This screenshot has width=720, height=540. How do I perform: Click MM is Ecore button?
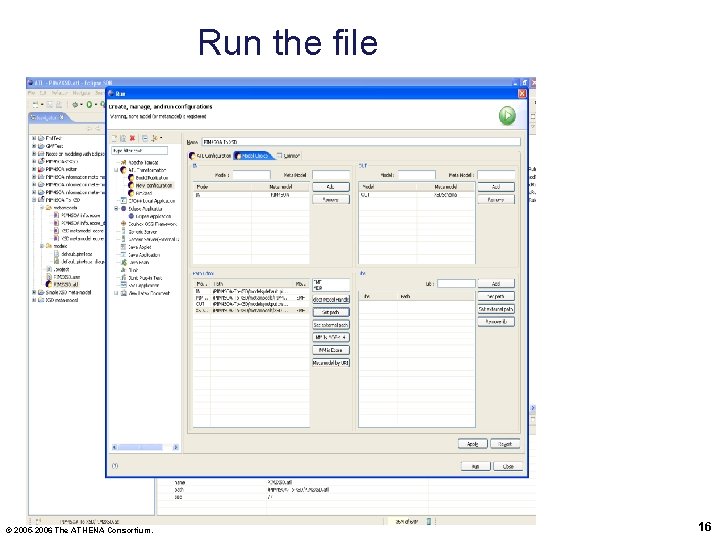[331, 350]
